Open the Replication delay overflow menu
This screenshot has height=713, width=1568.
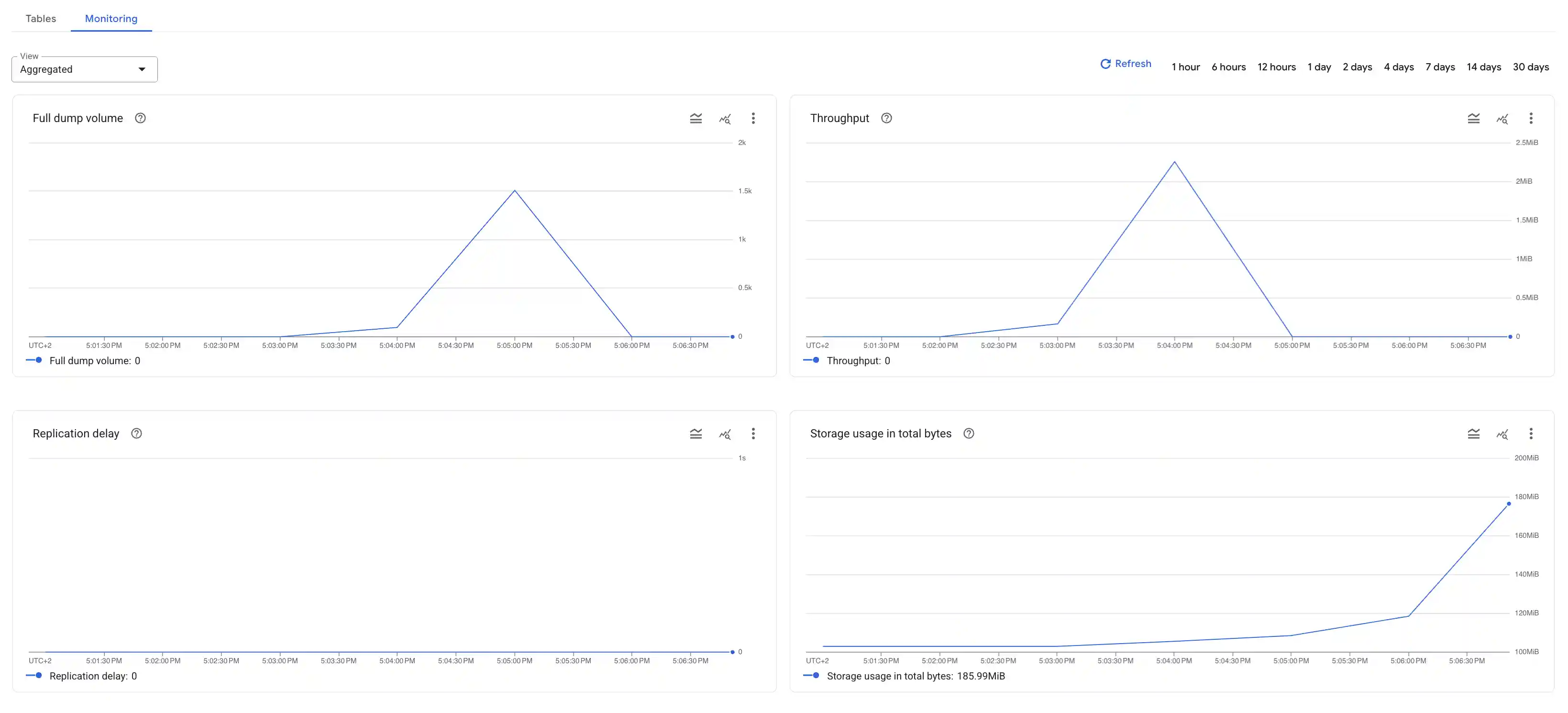(753, 434)
